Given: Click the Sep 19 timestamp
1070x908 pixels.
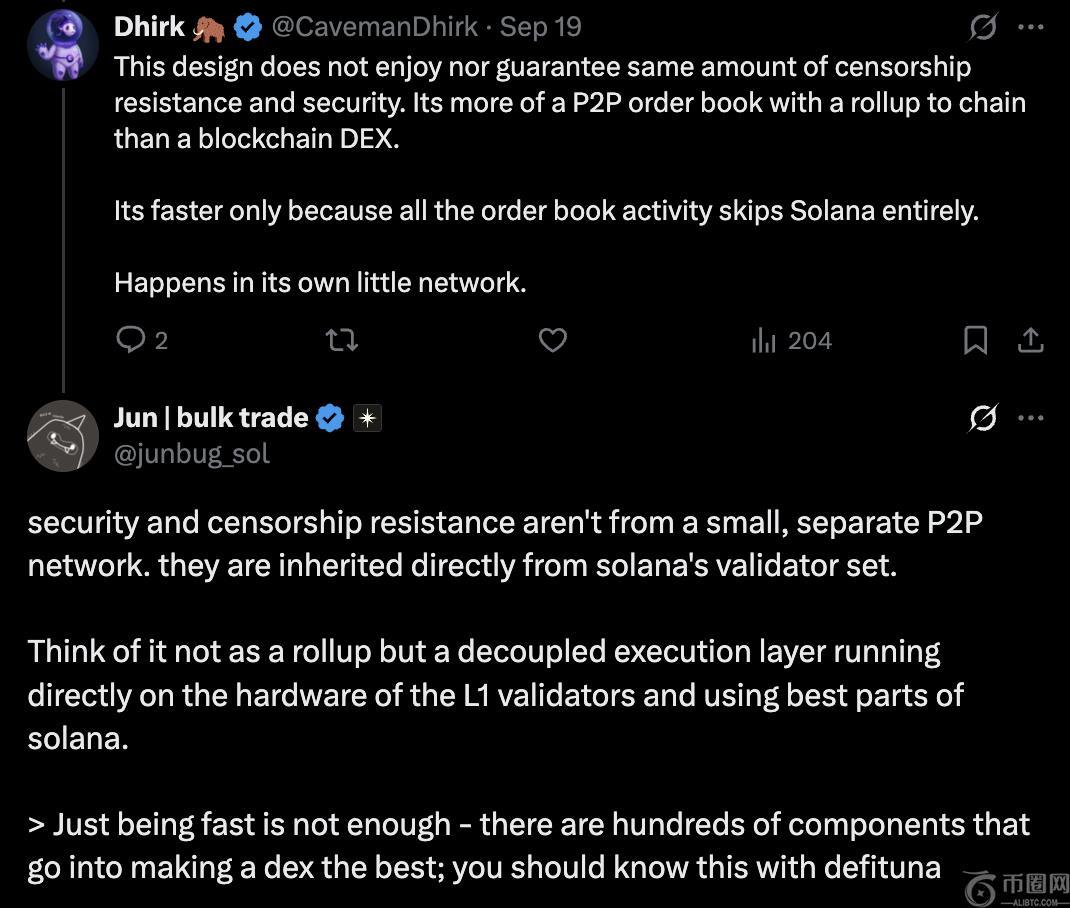Looking at the screenshot, I should tap(540, 27).
